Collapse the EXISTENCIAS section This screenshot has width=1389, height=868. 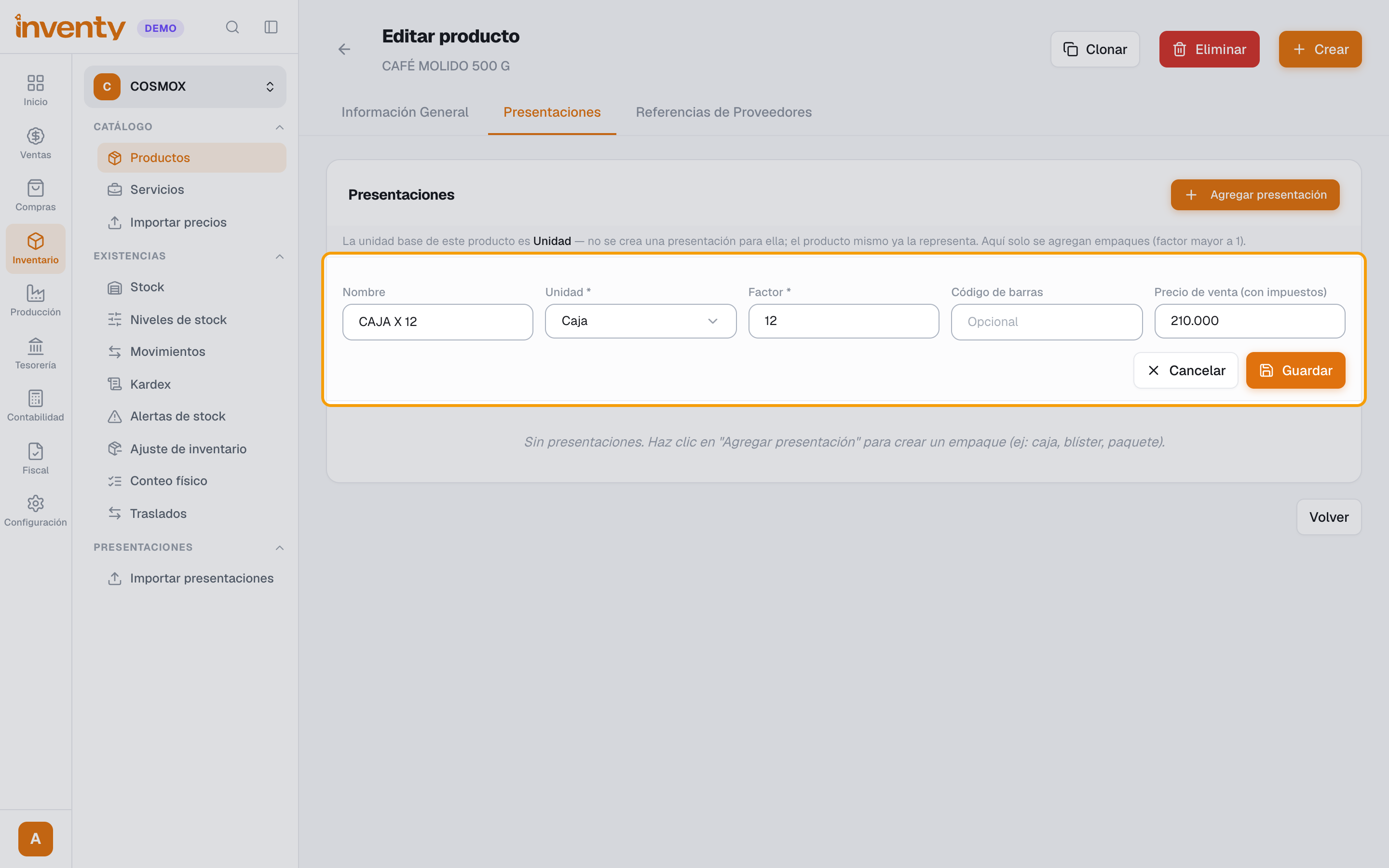coord(280,256)
